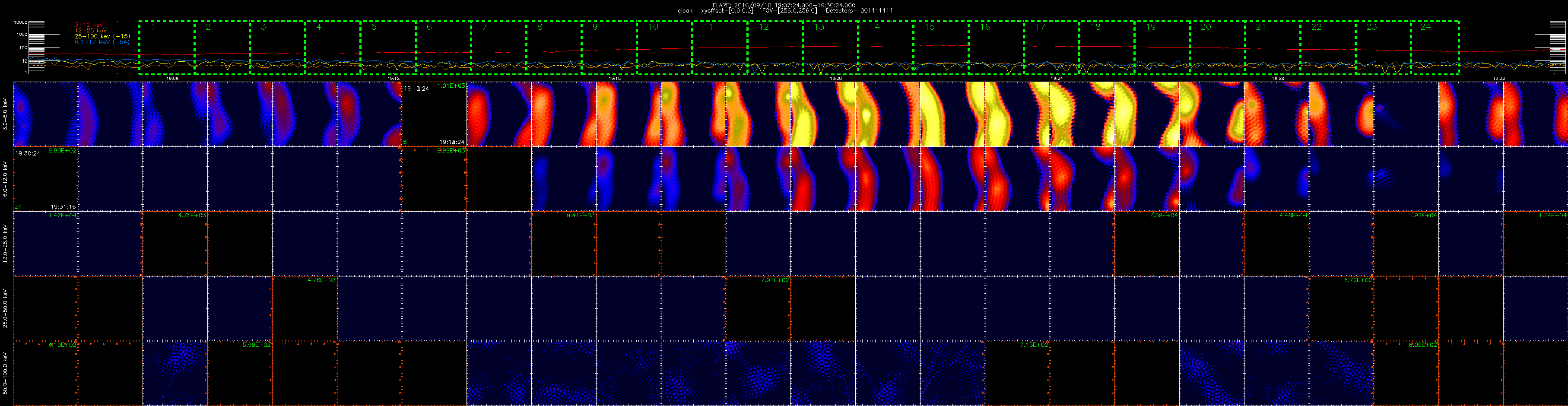Select the interval box numbered 12

tap(775, 48)
